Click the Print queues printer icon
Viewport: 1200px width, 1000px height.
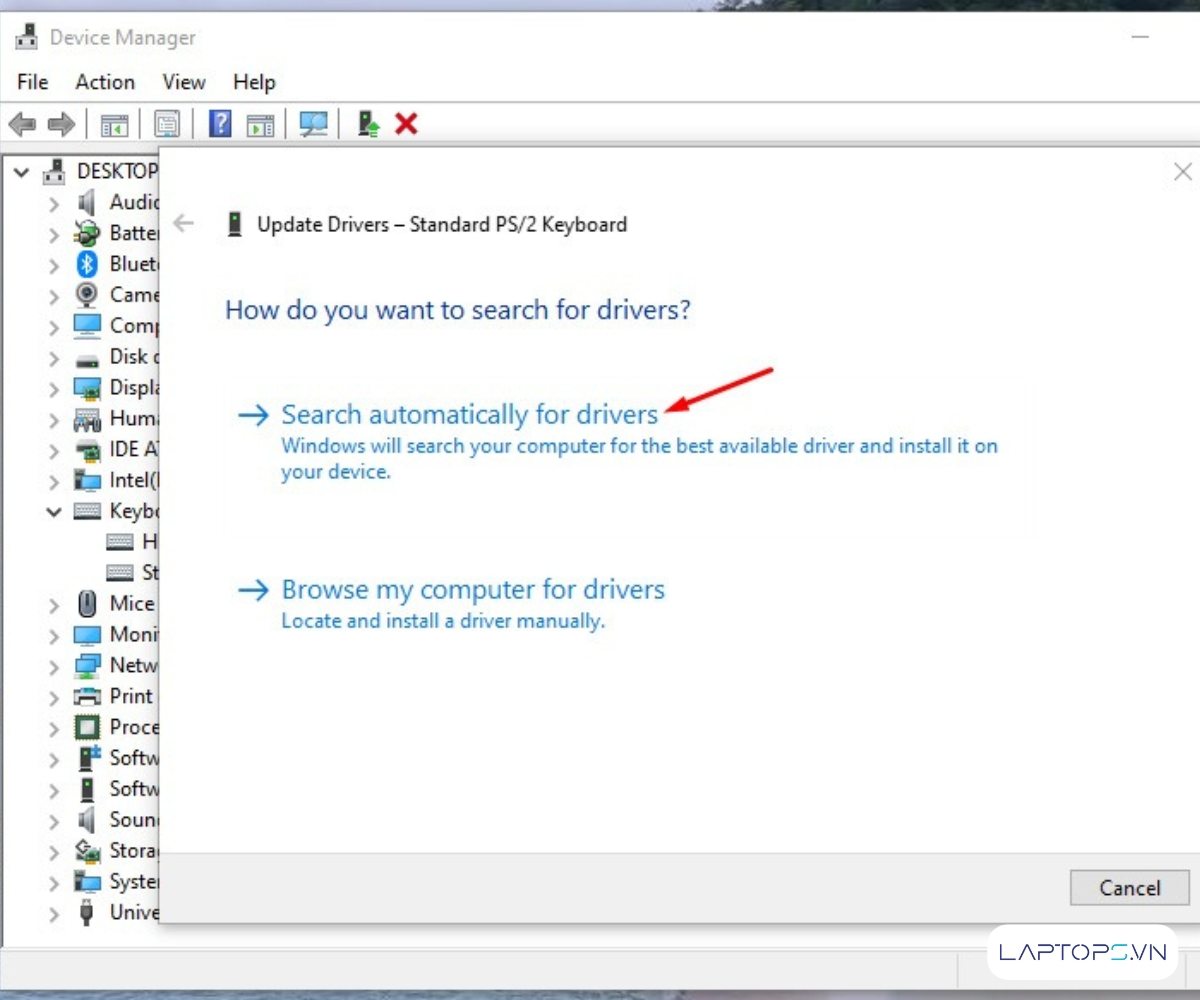coord(88,697)
